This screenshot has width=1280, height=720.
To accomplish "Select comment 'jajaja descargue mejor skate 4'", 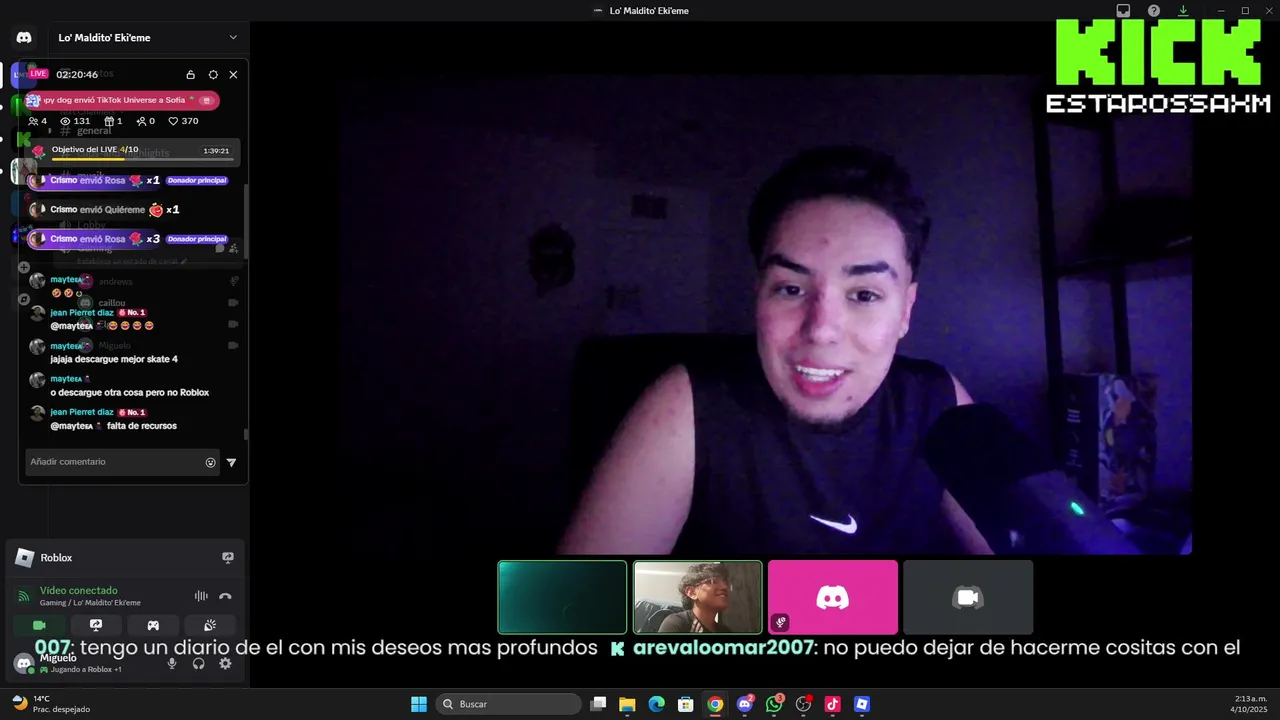I will coord(114,359).
